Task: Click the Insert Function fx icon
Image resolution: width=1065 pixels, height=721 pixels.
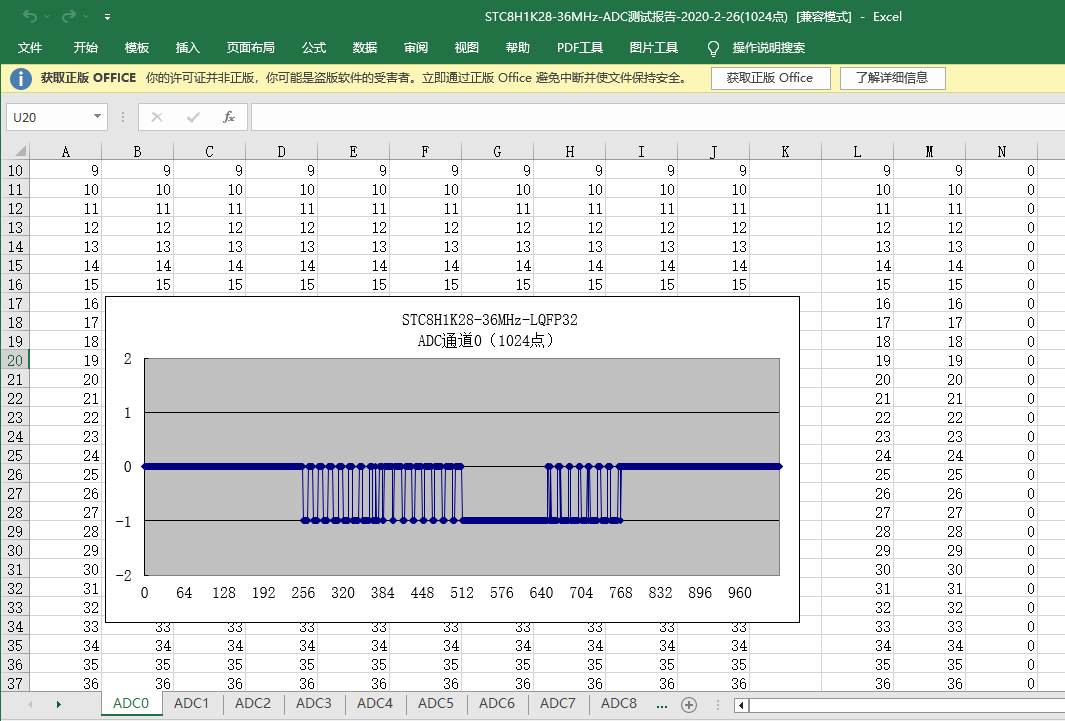Action: pyautogui.click(x=229, y=117)
